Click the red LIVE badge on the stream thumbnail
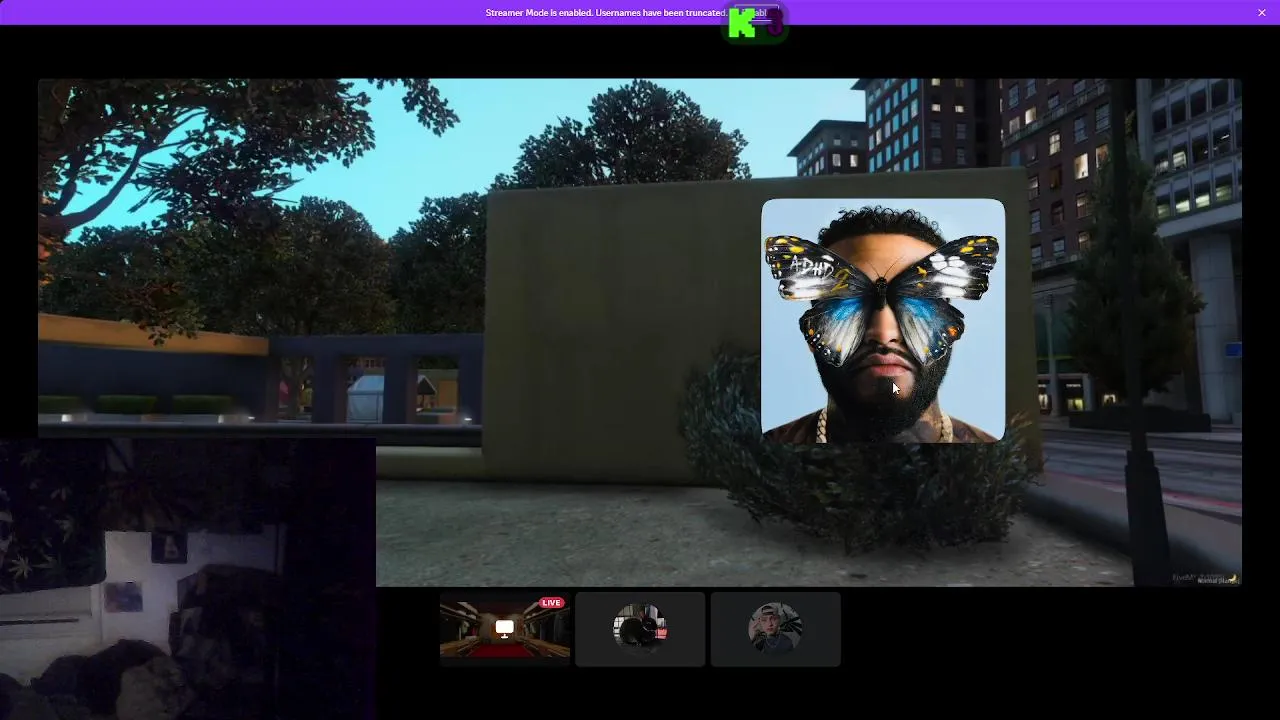Viewport: 1280px width, 720px height. click(552, 603)
